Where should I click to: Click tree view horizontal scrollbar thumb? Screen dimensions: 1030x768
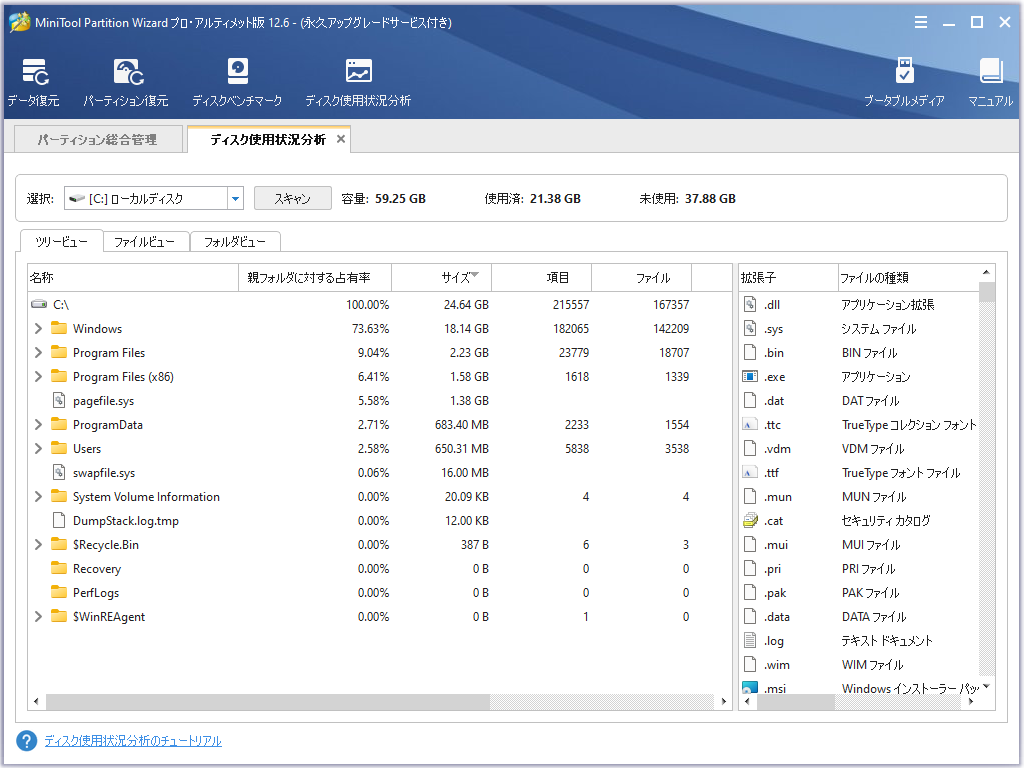(268, 702)
